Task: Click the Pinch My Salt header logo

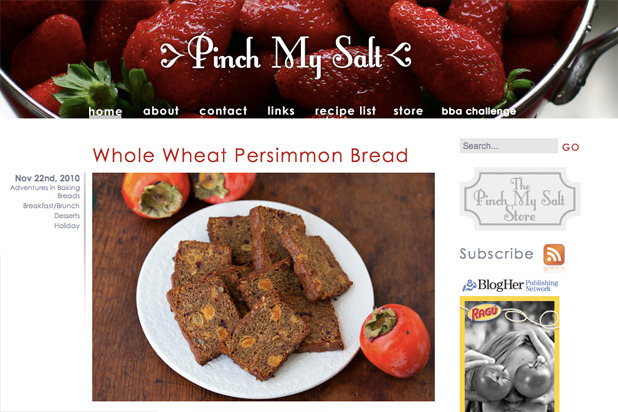Action: (x=286, y=55)
